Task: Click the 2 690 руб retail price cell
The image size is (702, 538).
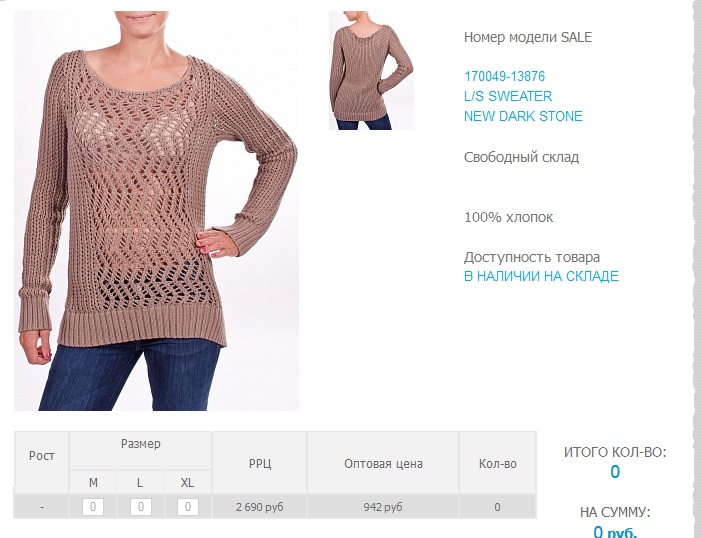Action: tap(260, 507)
